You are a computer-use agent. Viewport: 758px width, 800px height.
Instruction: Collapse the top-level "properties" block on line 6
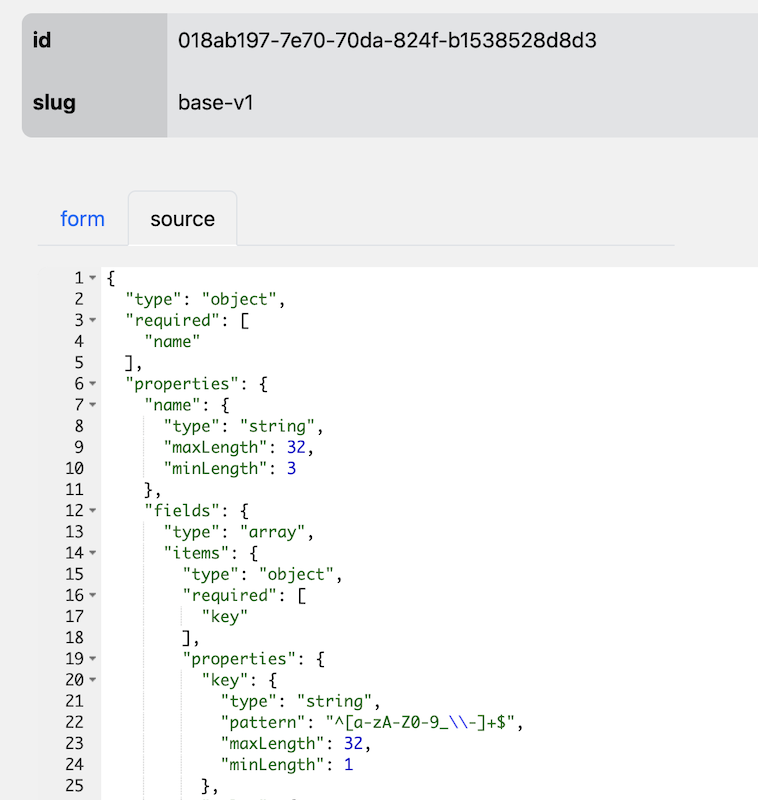point(93,383)
